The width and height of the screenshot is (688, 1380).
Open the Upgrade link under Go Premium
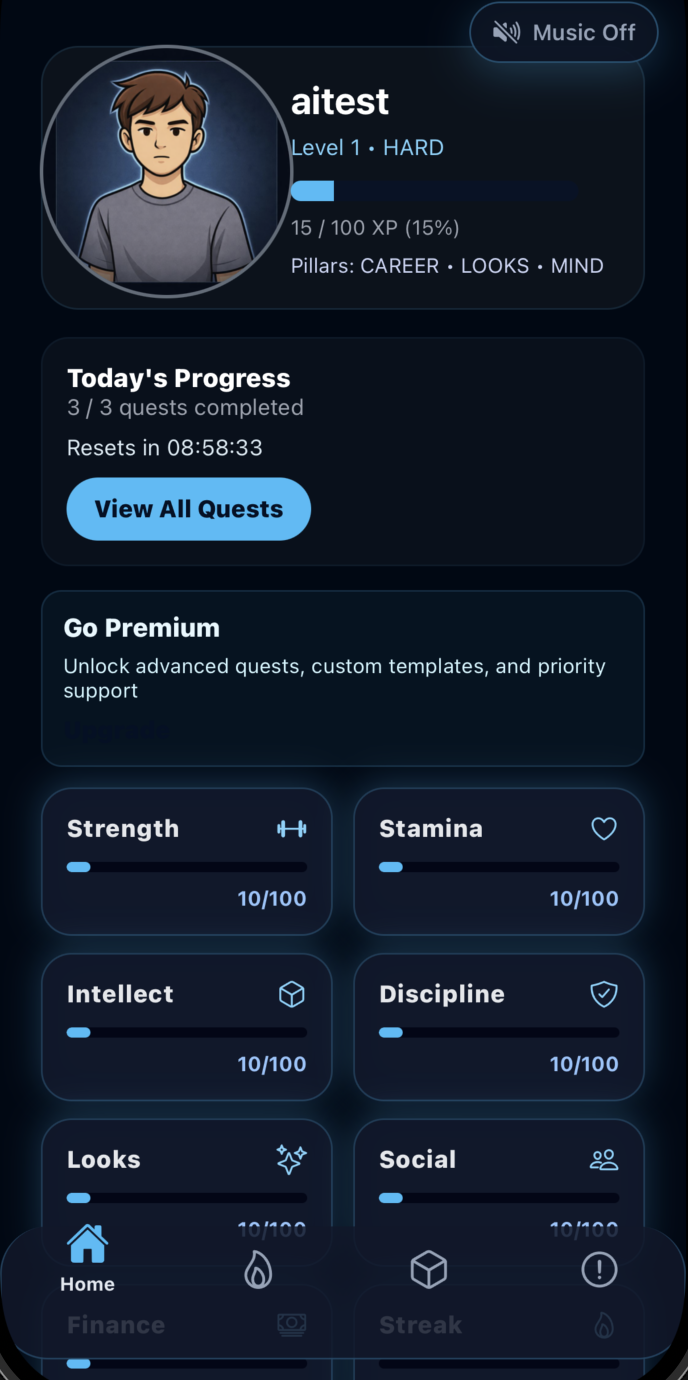(117, 730)
